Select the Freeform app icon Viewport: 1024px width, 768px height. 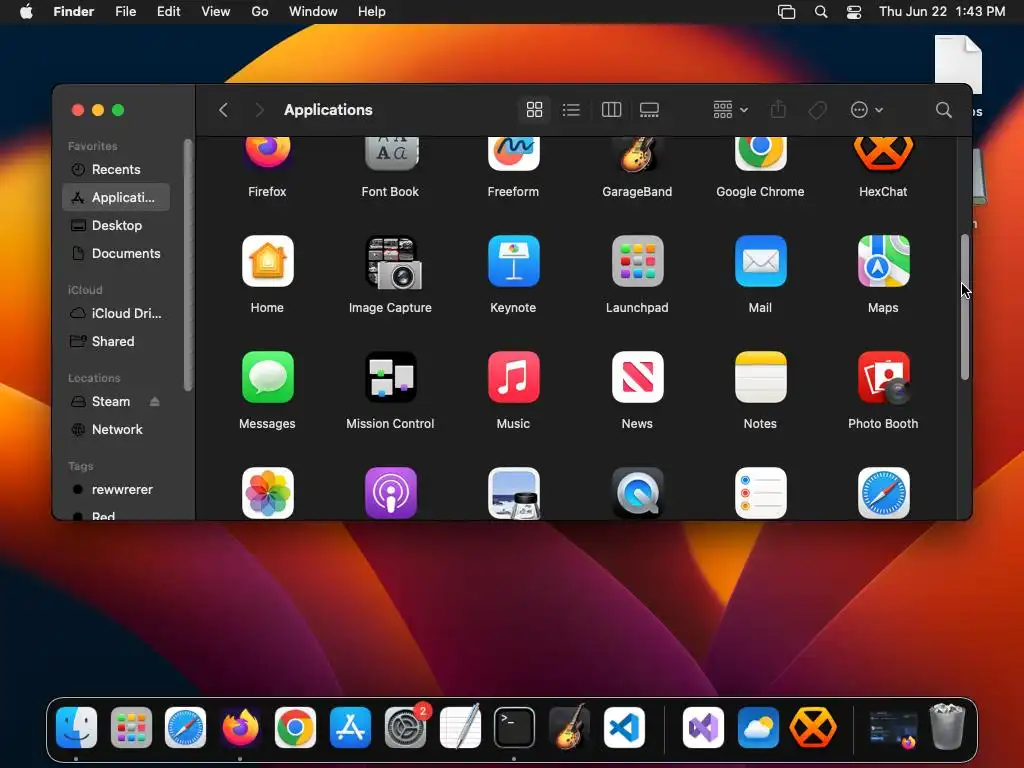513,153
